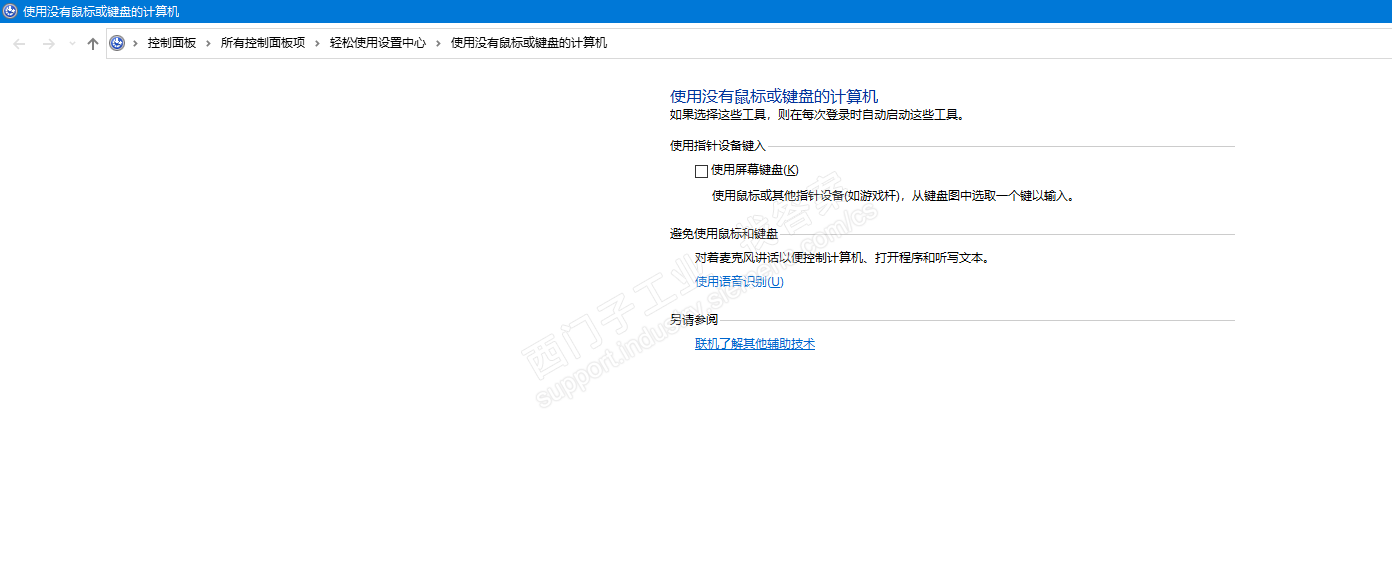
Task: Open the 使用语音识别(U) link
Action: [x=739, y=282]
